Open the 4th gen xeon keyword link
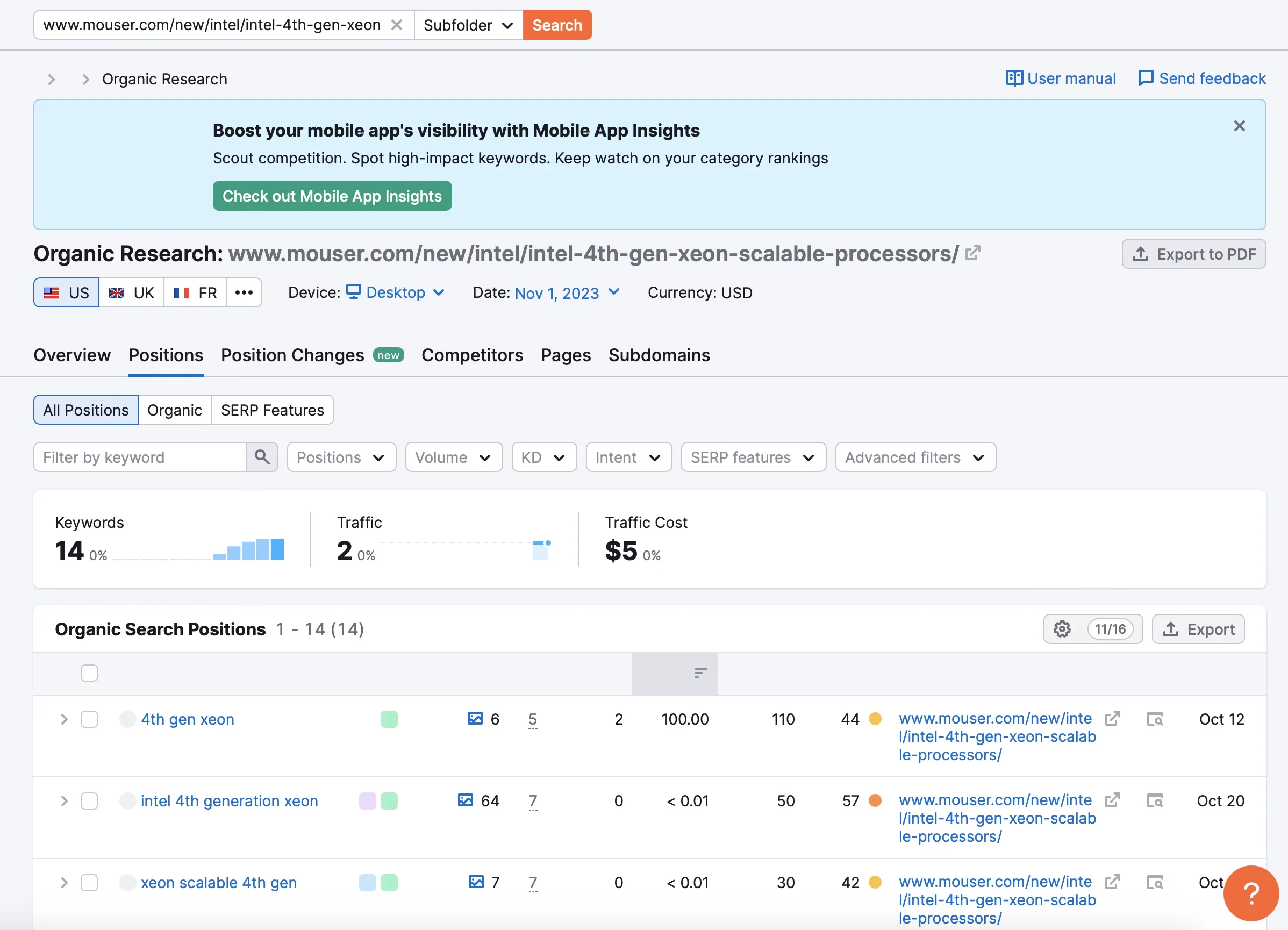1288x930 pixels. (x=188, y=719)
